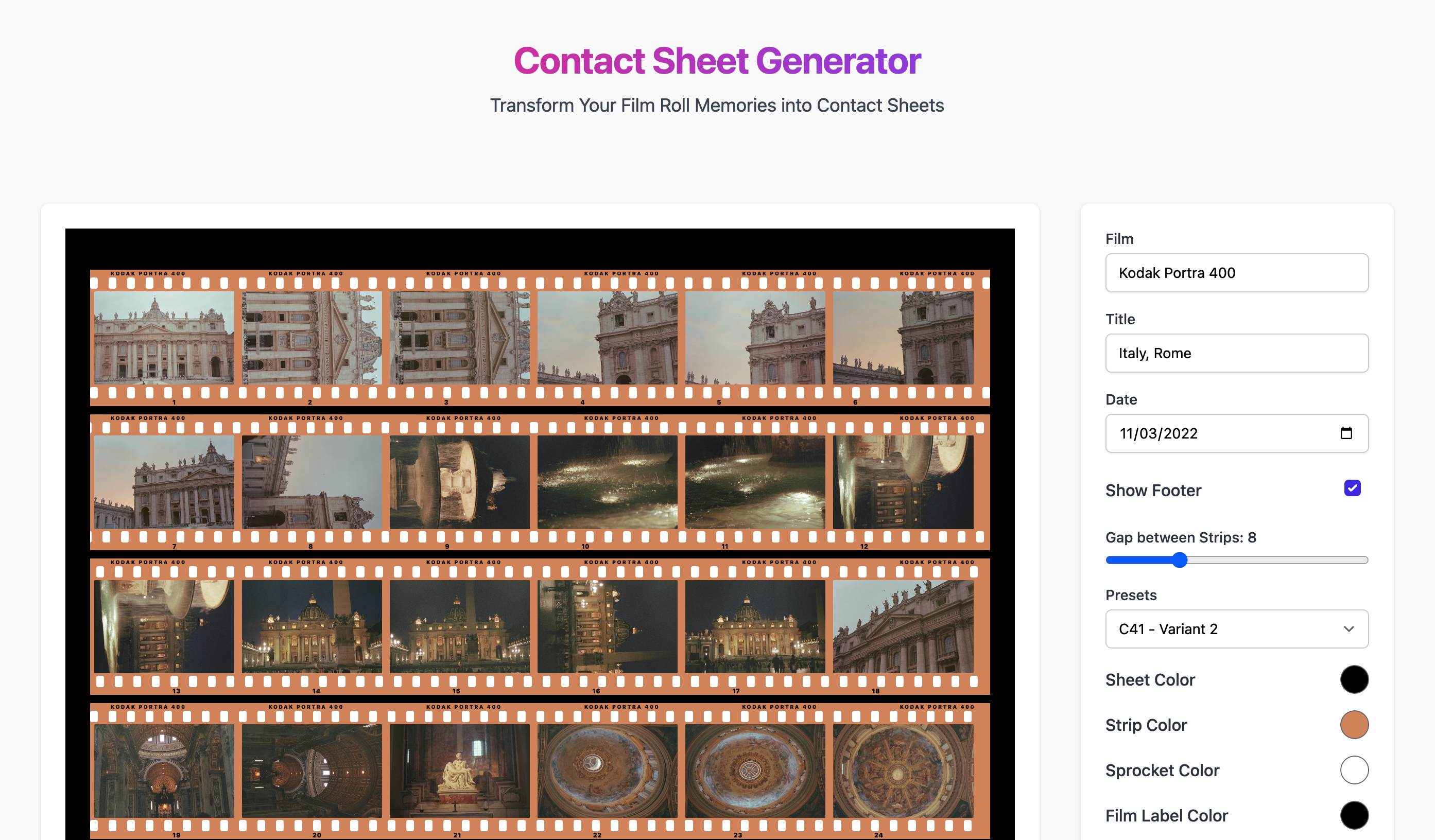
Task: Focus the Title field containing Italy, Rome
Action: point(1236,353)
